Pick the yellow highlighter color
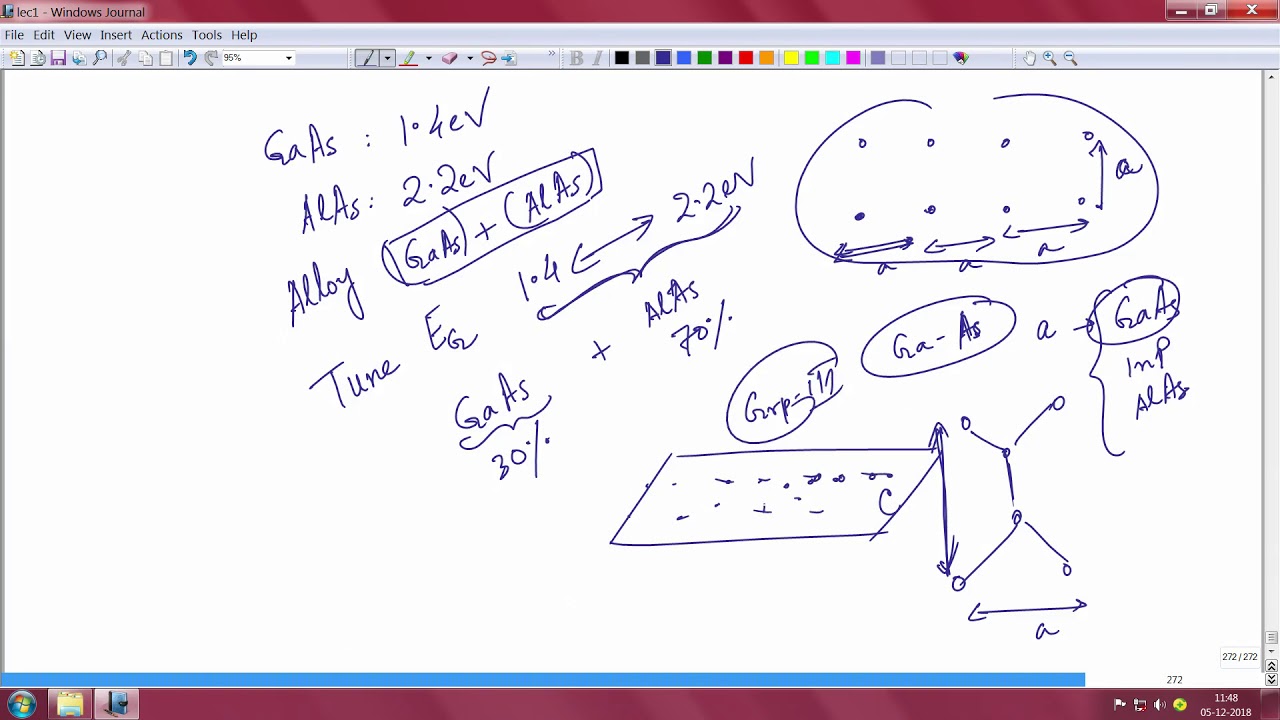The image size is (1280, 720). click(x=791, y=58)
